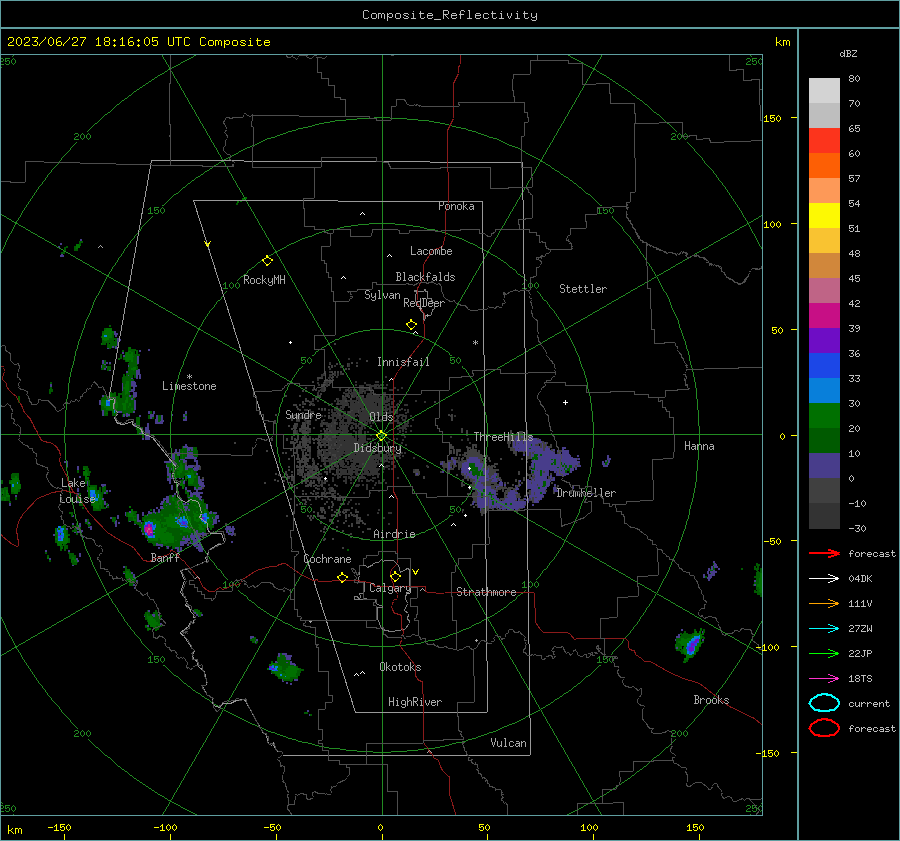Click the yellow diamond marker at Didsbury radar center
This screenshot has width=900, height=841.
coord(382,436)
